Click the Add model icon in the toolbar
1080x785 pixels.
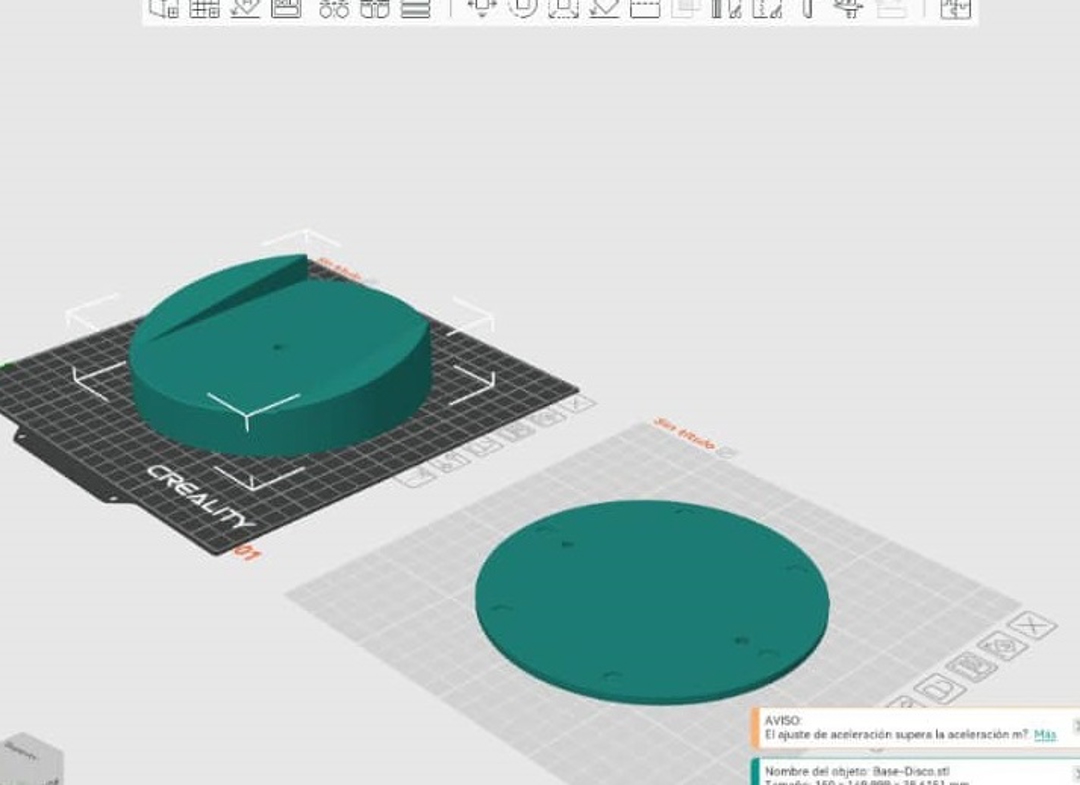(x=164, y=8)
